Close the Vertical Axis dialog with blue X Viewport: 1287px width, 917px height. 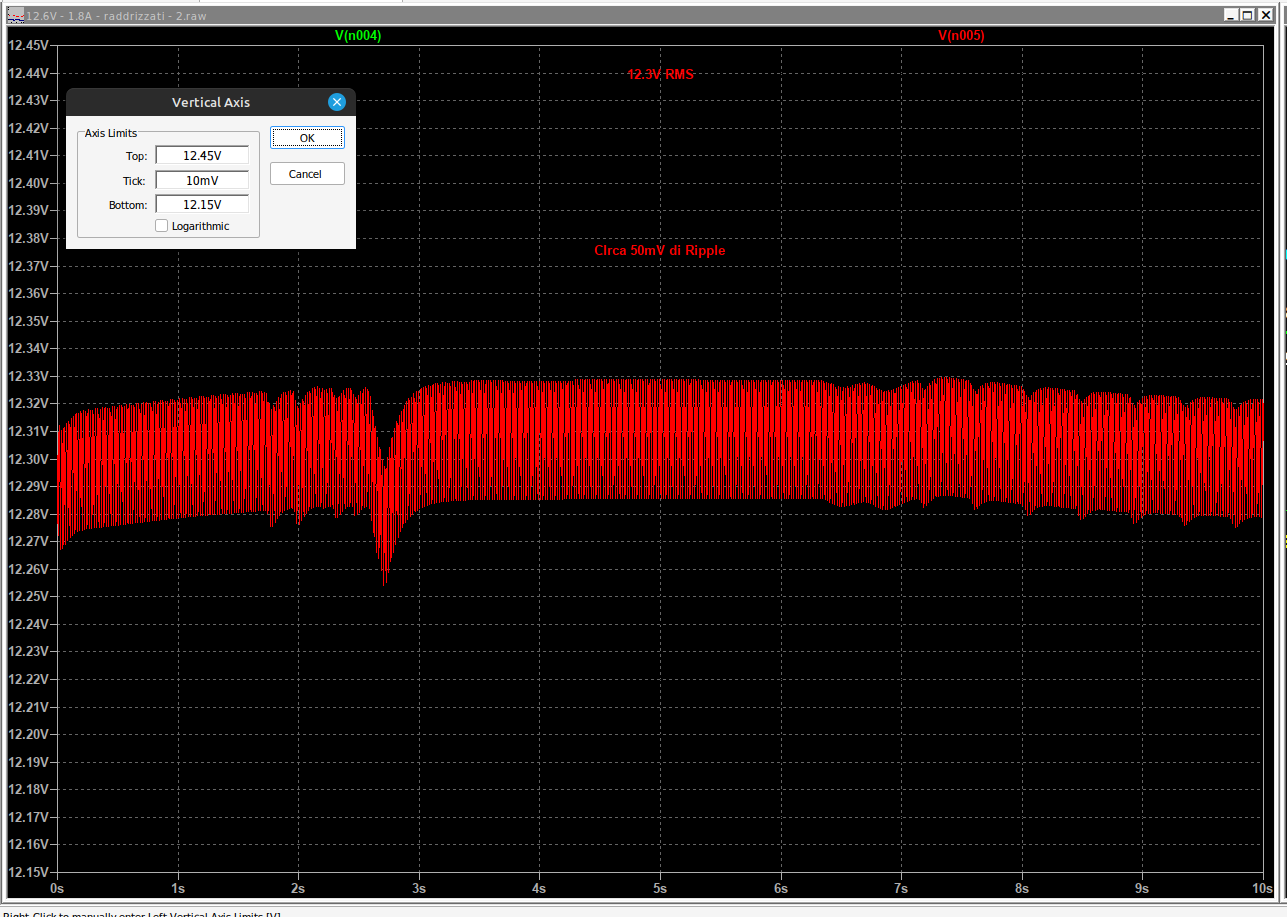(x=336, y=102)
